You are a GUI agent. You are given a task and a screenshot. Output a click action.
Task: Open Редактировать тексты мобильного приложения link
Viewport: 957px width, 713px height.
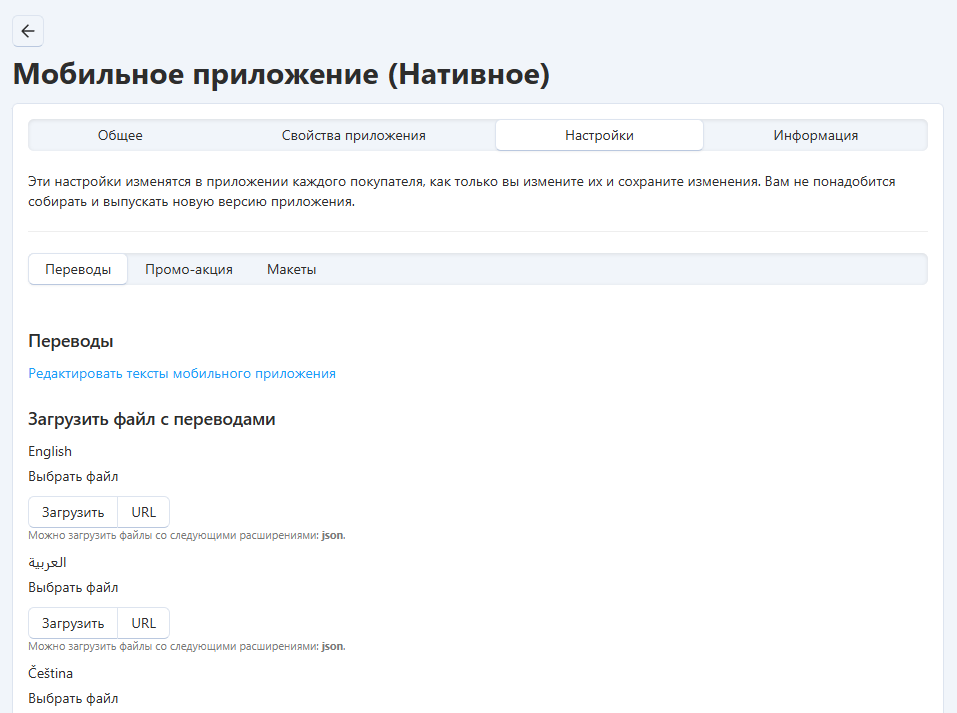click(182, 373)
